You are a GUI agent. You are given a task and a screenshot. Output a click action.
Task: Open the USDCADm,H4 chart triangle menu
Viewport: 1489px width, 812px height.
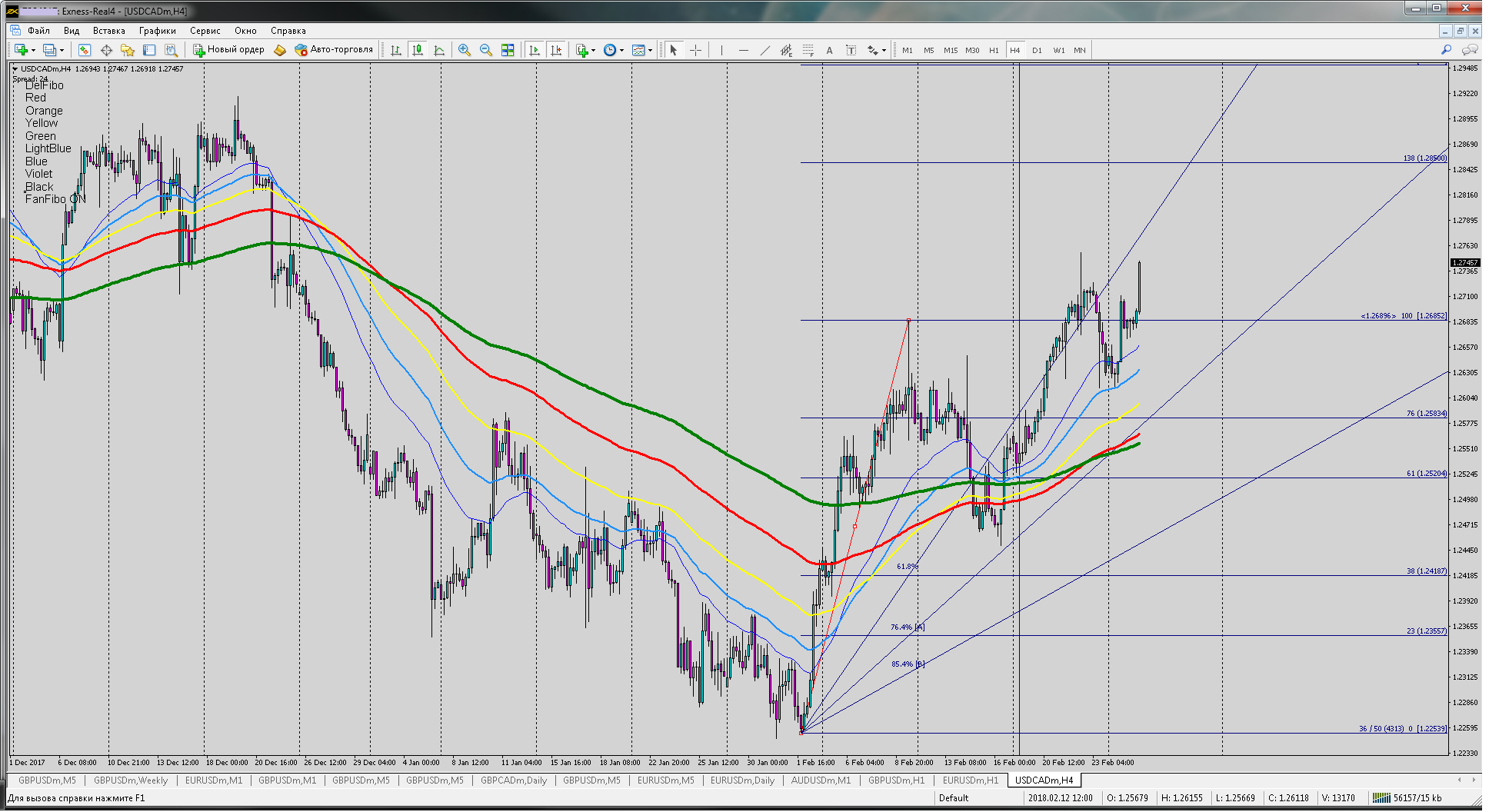pyautogui.click(x=15, y=69)
